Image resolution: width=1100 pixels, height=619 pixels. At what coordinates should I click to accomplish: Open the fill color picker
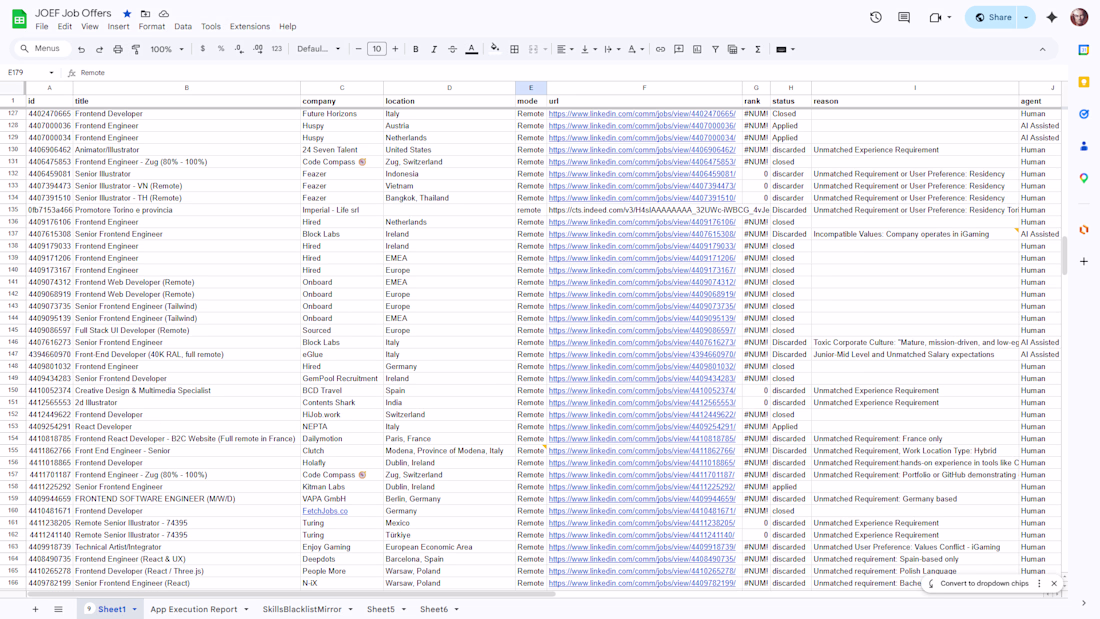pyautogui.click(x=495, y=49)
